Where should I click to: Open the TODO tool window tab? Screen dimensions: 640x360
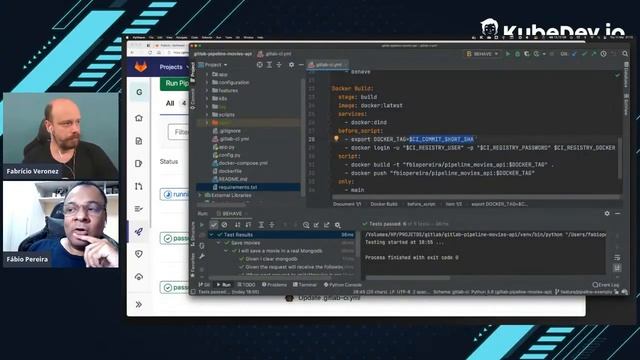tap(246, 284)
